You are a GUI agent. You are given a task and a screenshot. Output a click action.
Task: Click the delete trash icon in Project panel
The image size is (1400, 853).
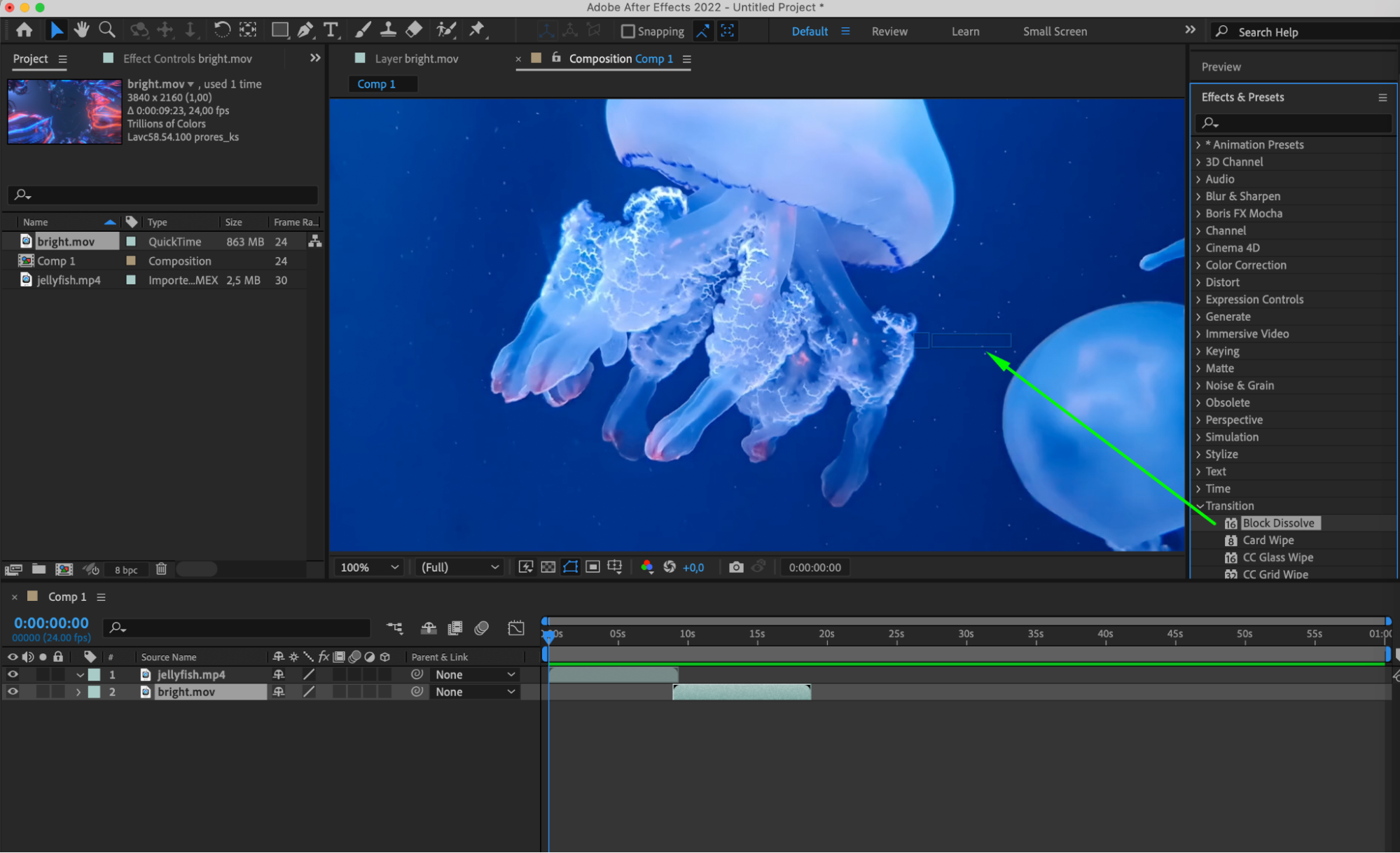(161, 569)
